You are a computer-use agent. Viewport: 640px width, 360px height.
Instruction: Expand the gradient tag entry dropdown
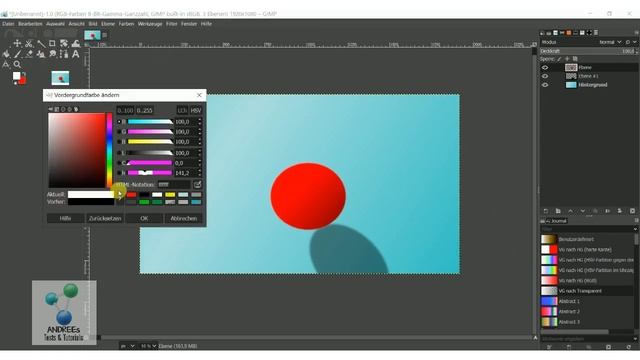click(635, 339)
